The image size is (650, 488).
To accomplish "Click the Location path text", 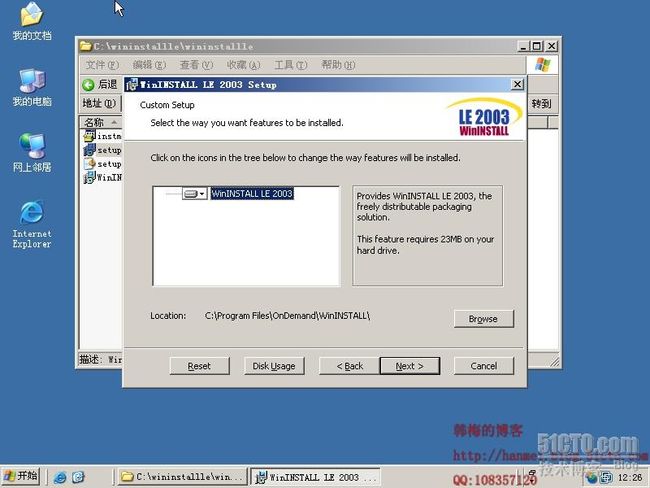I will pos(287,316).
